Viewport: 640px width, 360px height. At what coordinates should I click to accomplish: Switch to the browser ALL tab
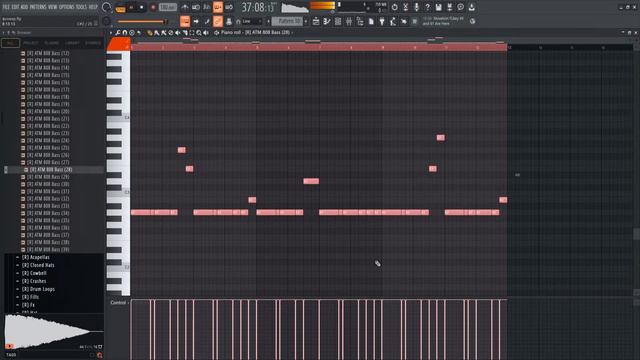pyautogui.click(x=10, y=43)
